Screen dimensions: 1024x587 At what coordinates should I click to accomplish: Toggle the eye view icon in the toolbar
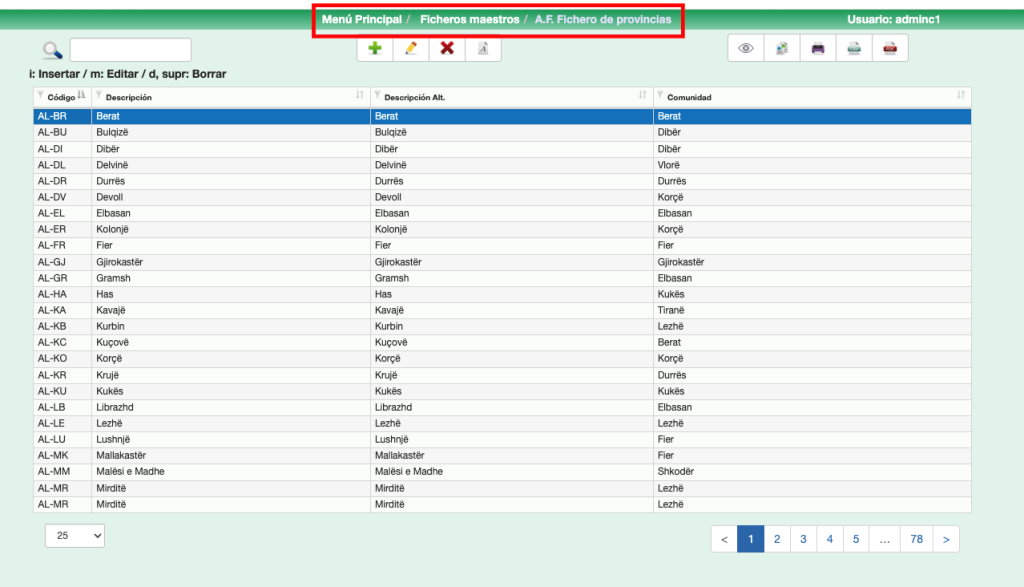[745, 48]
